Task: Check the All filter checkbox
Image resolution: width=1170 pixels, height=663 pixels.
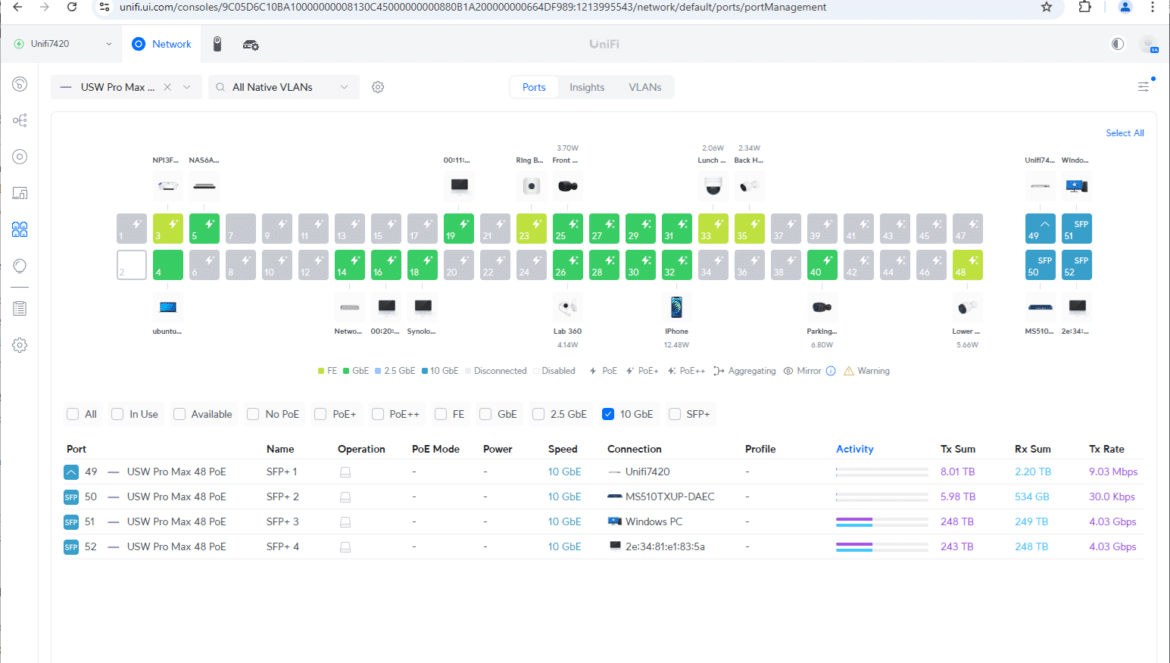Action: pos(72,414)
